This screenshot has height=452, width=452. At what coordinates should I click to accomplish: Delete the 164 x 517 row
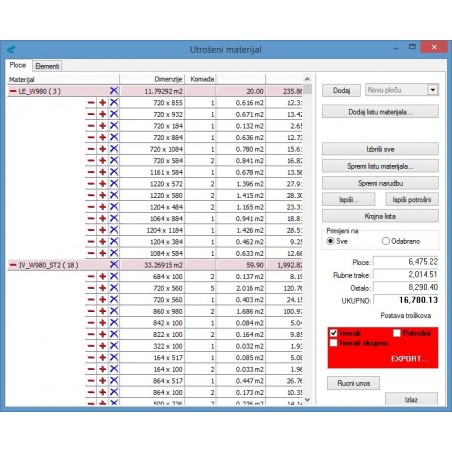[114, 357]
